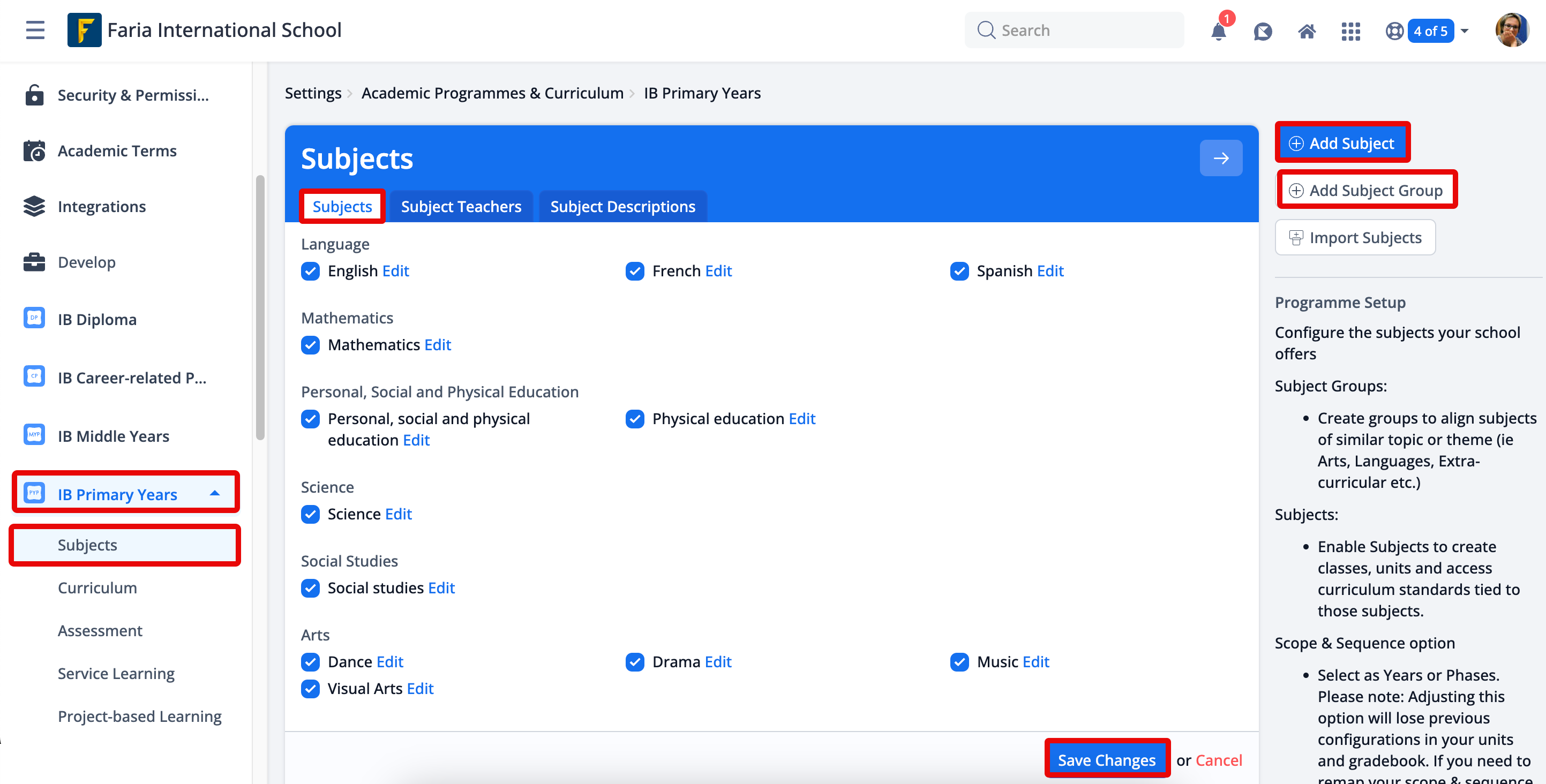Click Edit next to Spanish

(1050, 271)
